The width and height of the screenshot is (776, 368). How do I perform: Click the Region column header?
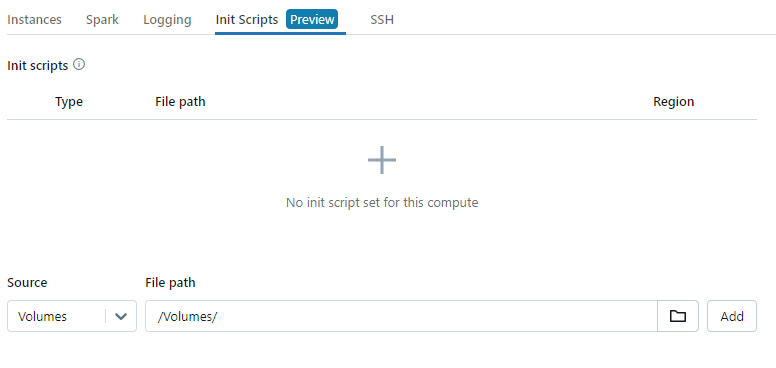[674, 102]
